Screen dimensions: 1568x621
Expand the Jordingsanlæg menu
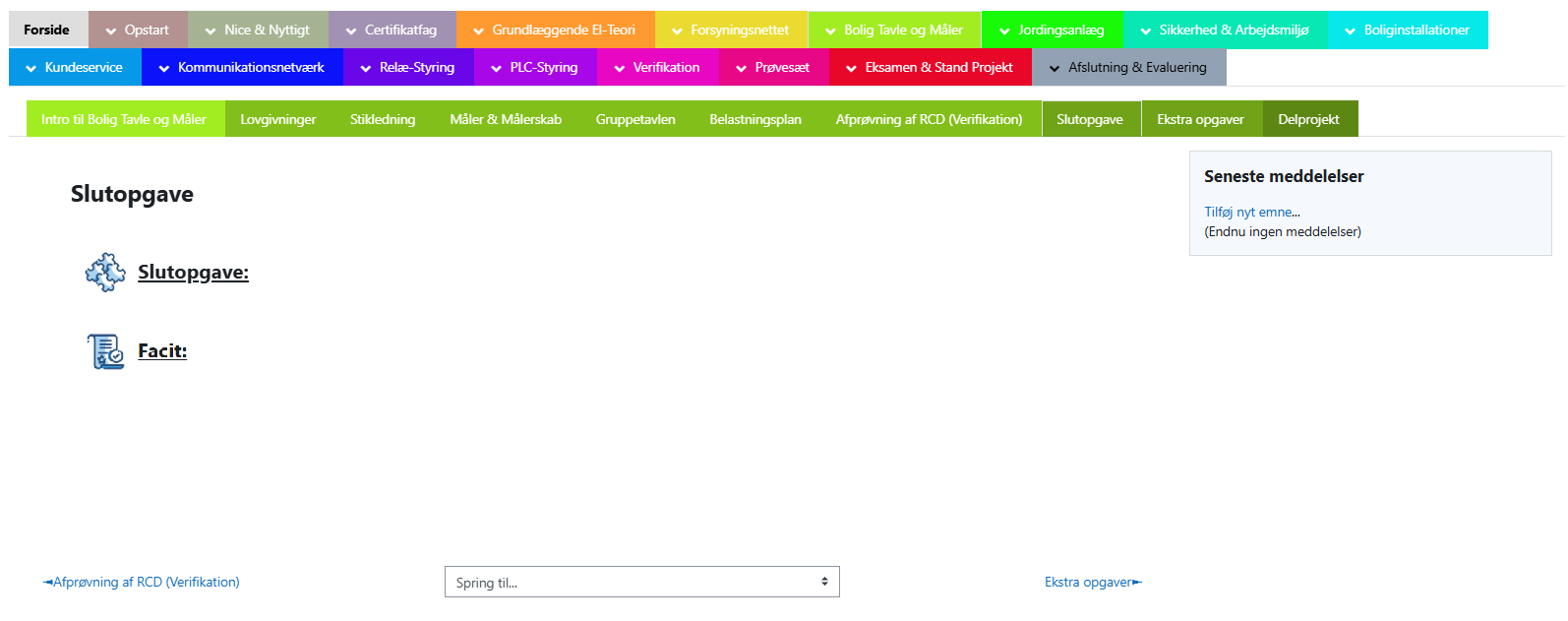pos(1052,31)
